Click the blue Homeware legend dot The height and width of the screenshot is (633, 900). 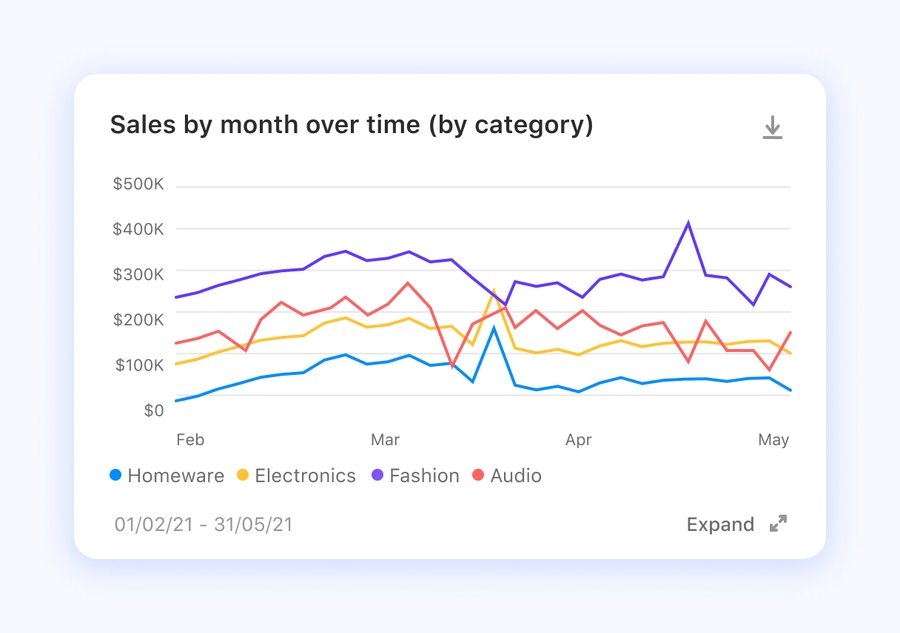[116, 476]
